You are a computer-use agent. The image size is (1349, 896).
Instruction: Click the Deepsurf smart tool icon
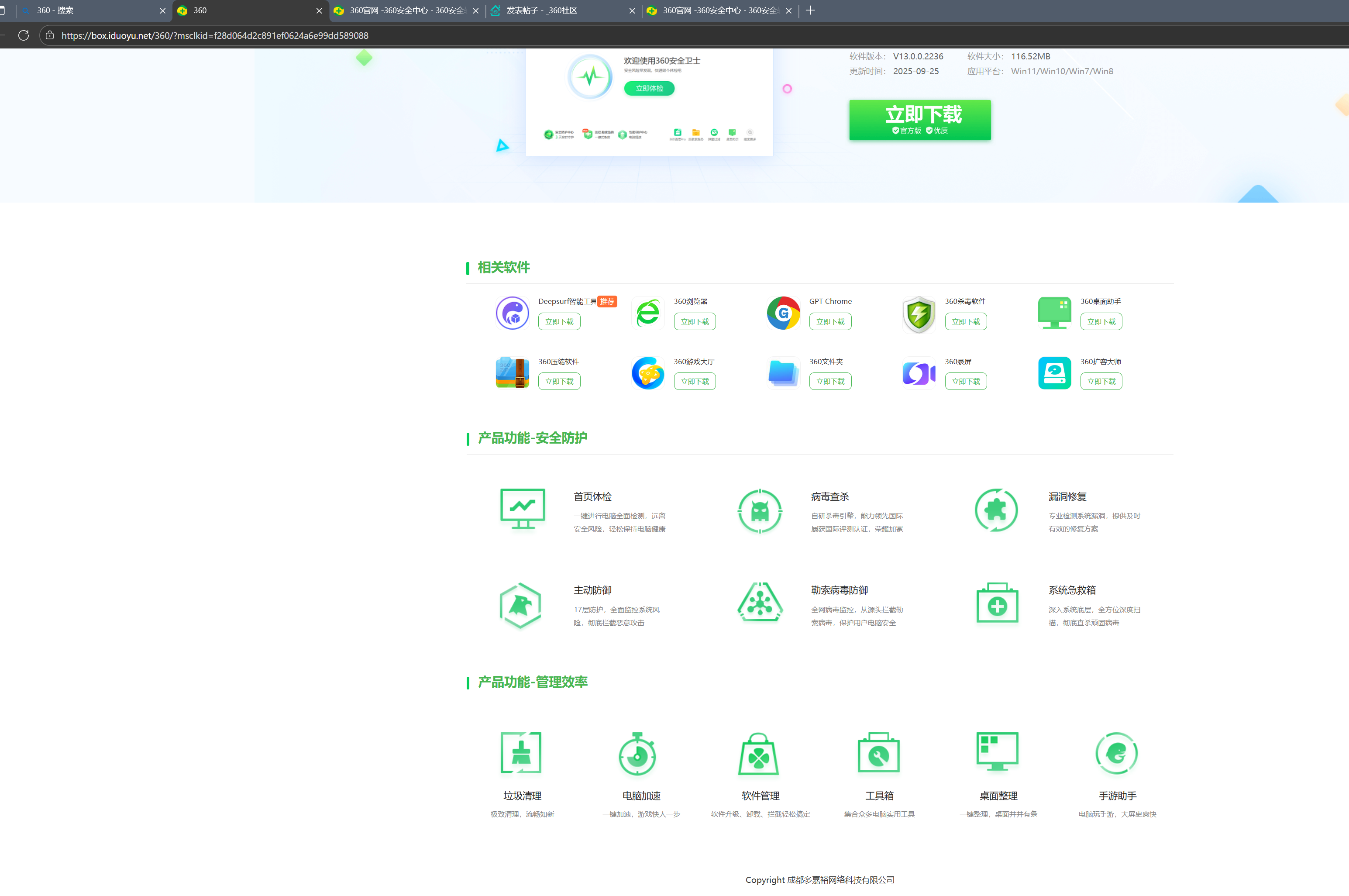[x=512, y=313]
